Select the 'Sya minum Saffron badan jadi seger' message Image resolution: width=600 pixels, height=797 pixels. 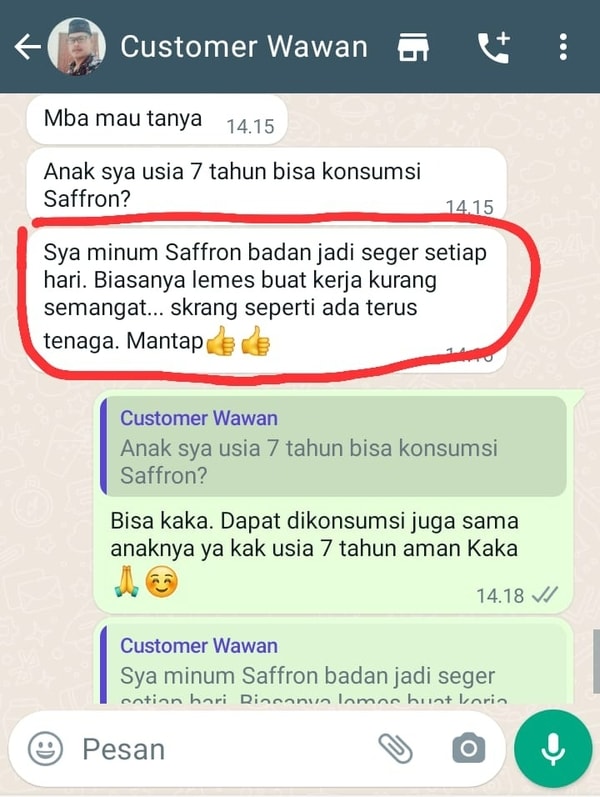(266, 298)
